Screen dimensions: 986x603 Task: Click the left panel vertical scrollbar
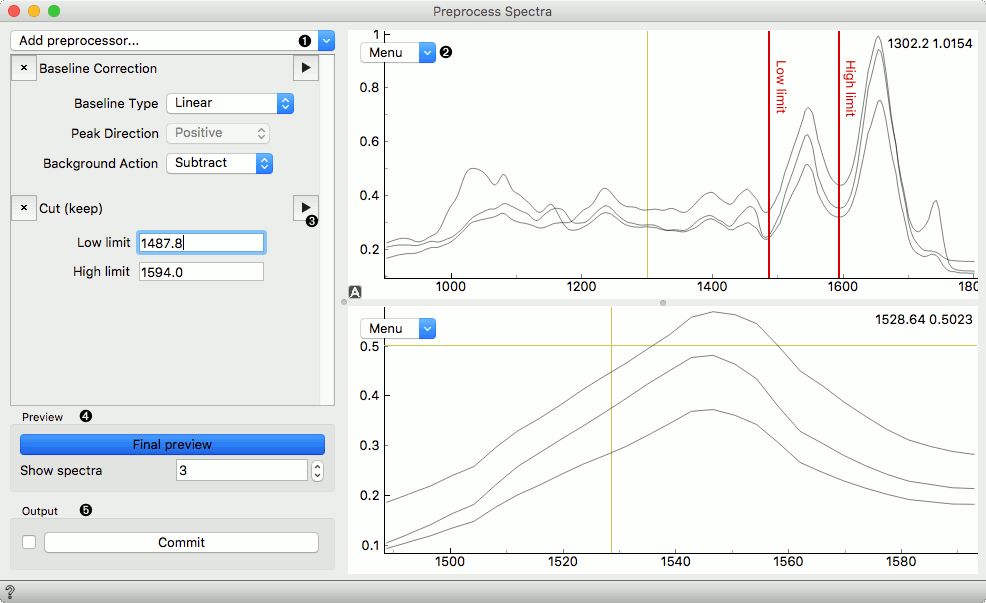pos(327,230)
